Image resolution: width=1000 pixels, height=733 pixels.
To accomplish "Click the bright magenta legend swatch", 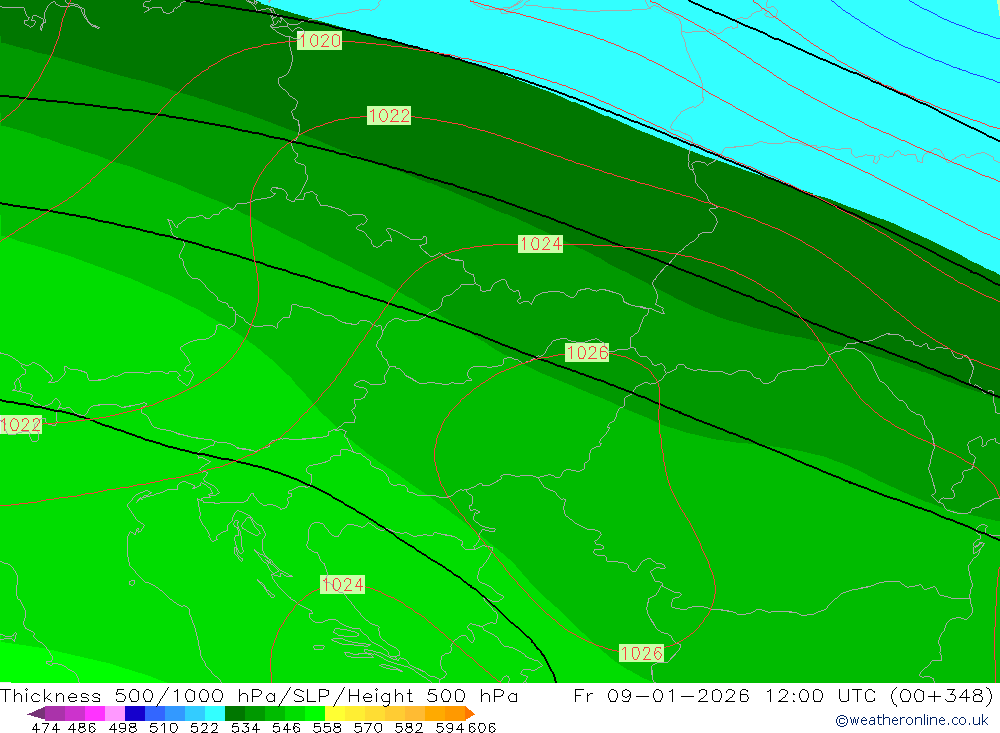I will 94,713.
